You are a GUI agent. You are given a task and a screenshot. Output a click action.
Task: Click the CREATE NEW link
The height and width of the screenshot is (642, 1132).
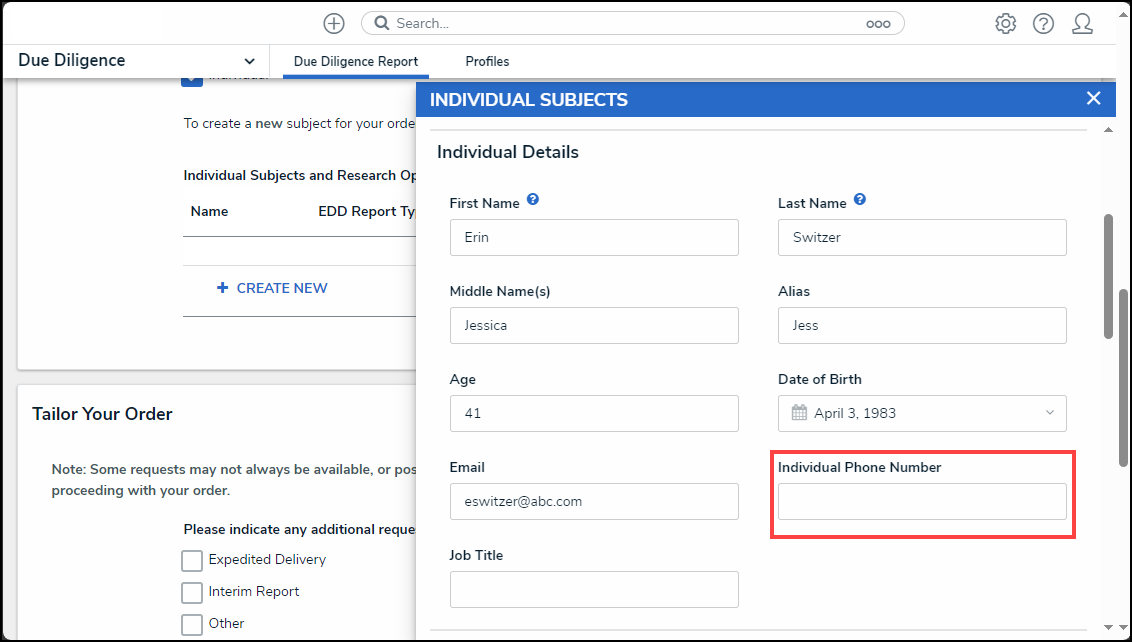272,288
